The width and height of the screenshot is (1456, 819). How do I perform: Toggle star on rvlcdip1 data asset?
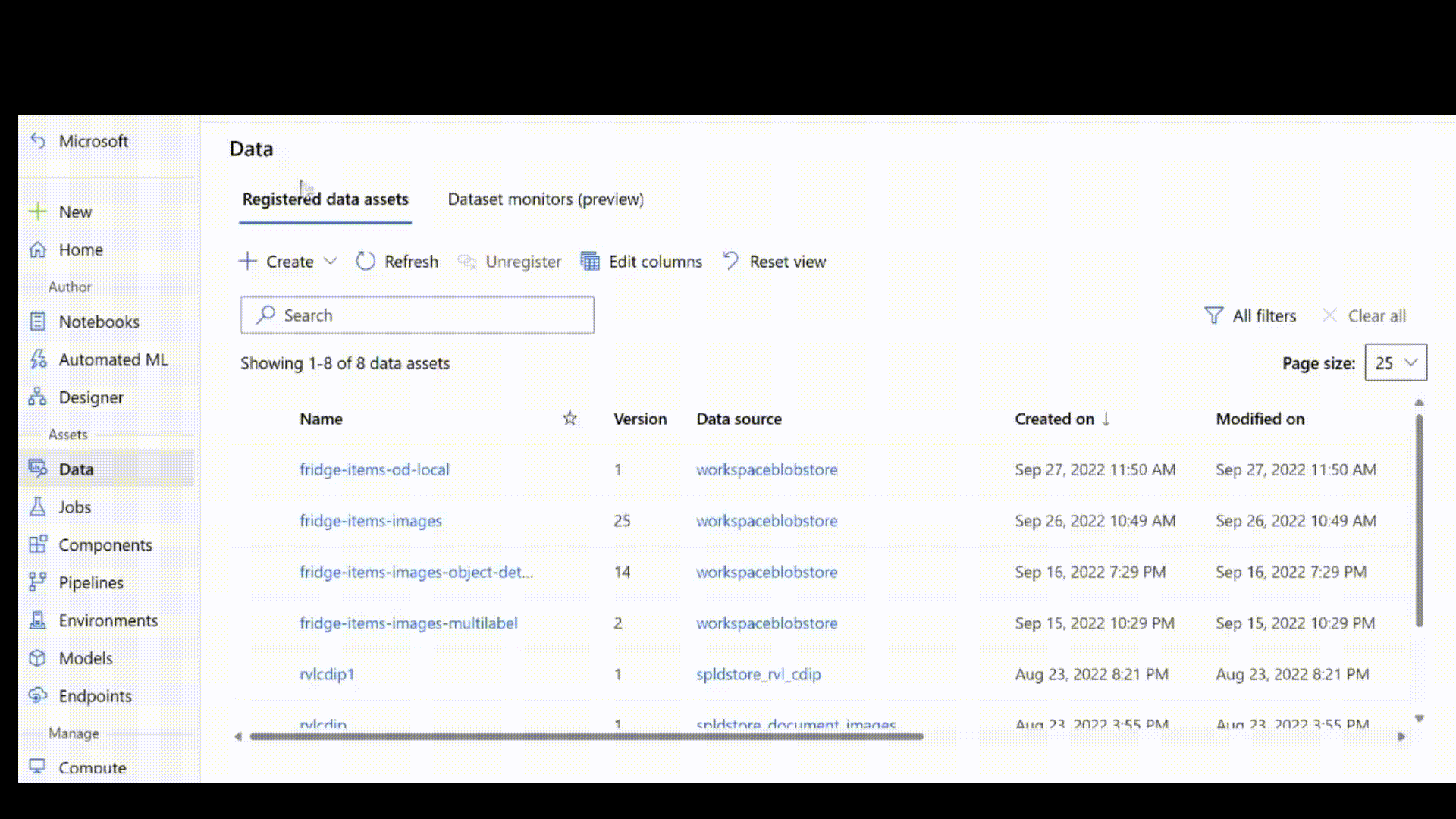(569, 674)
